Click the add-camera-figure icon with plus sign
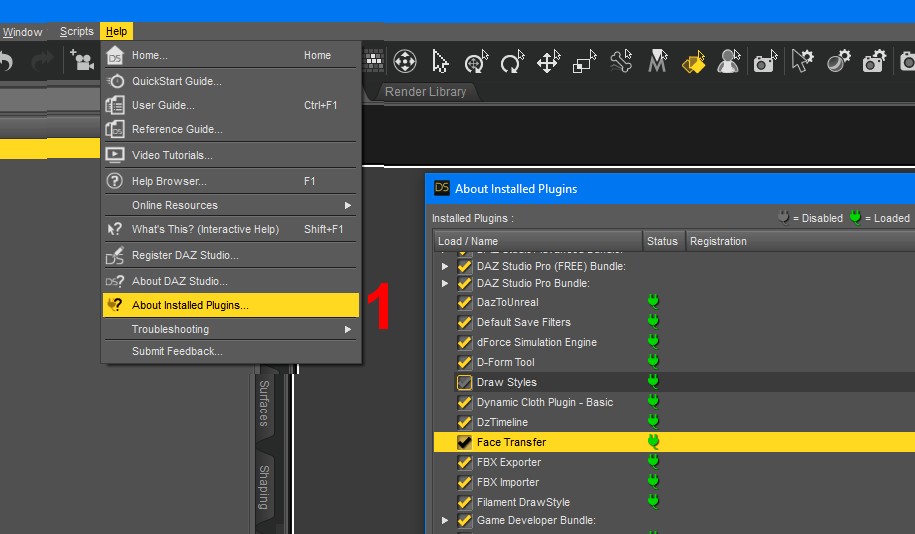The width and height of the screenshot is (915, 534). coord(82,61)
